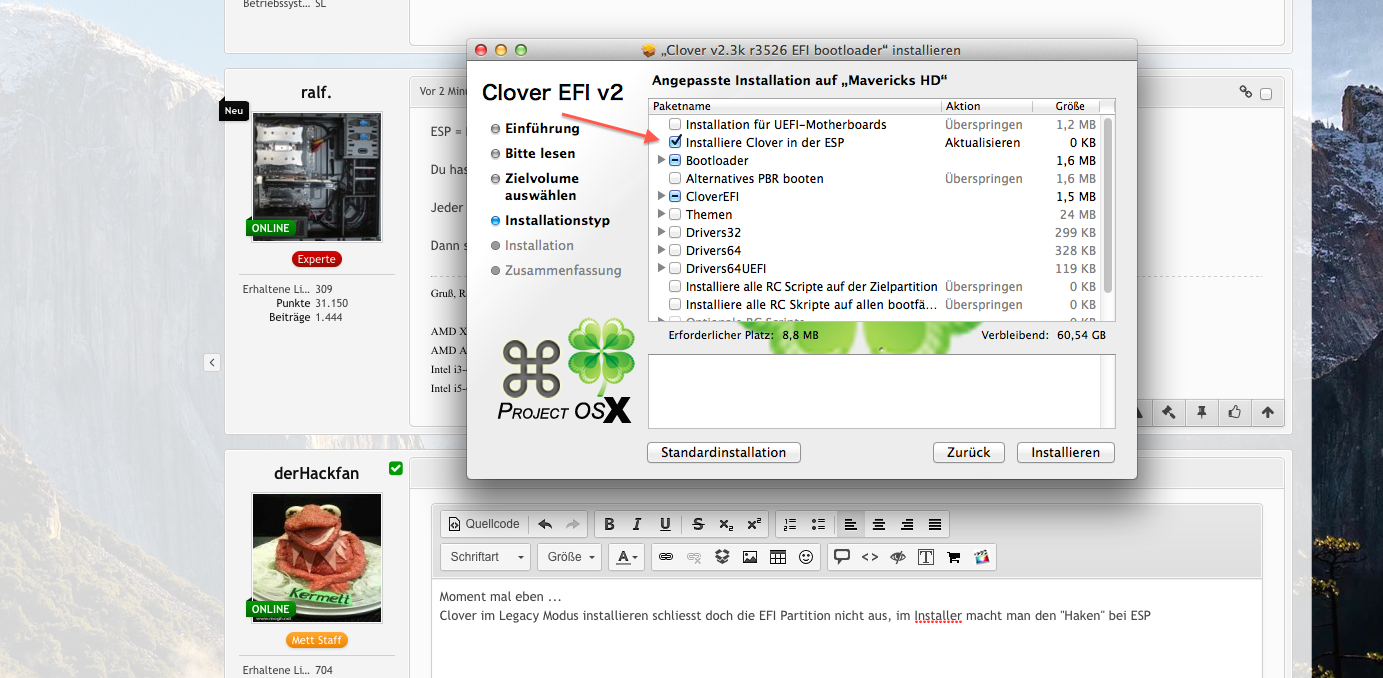Viewport: 1383px width, 678px height.
Task: Click the Installieren button
Action: pyautogui.click(x=1066, y=452)
